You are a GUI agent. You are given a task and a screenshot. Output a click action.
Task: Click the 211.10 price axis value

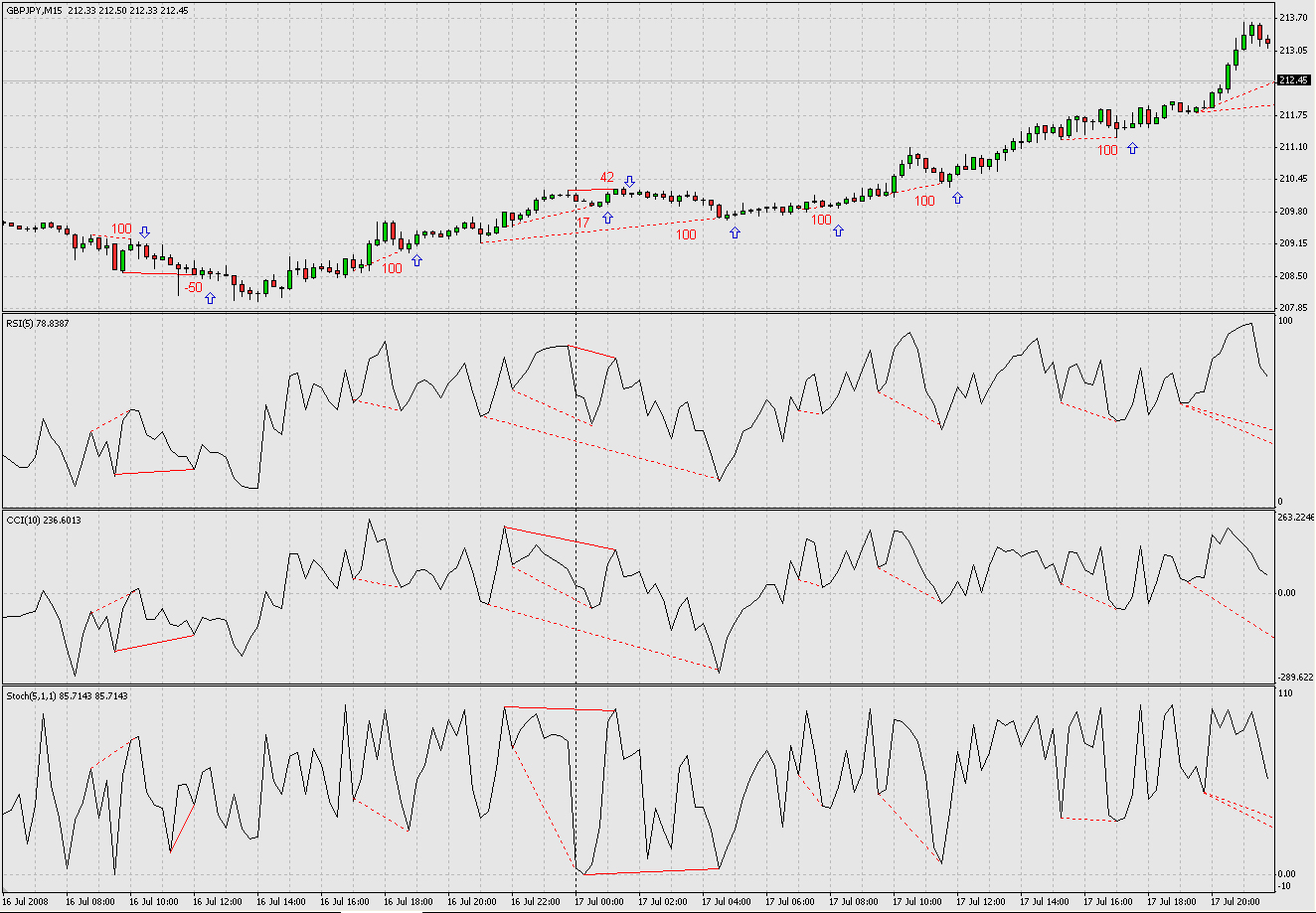[x=1293, y=147]
